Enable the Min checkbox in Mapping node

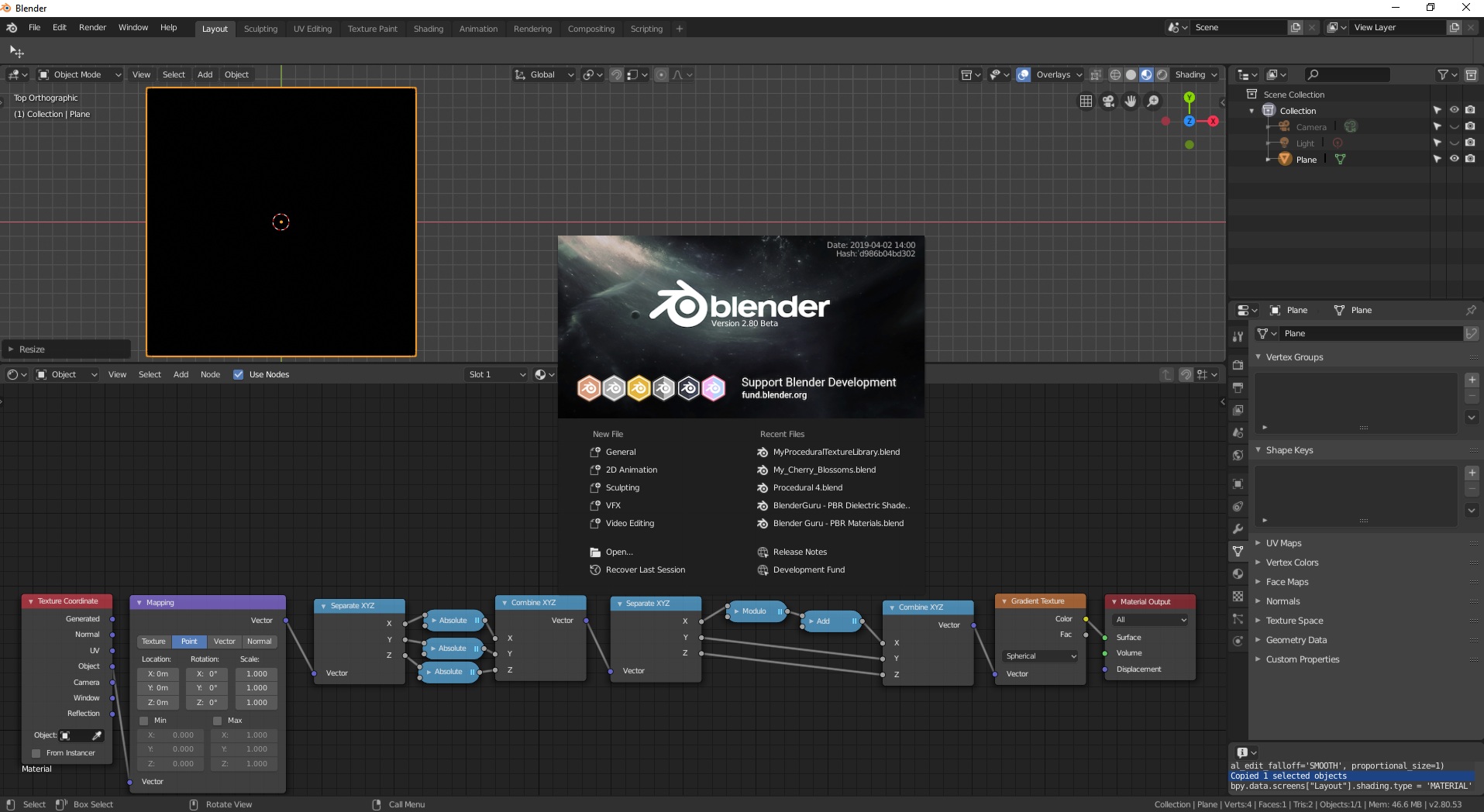coord(143,721)
